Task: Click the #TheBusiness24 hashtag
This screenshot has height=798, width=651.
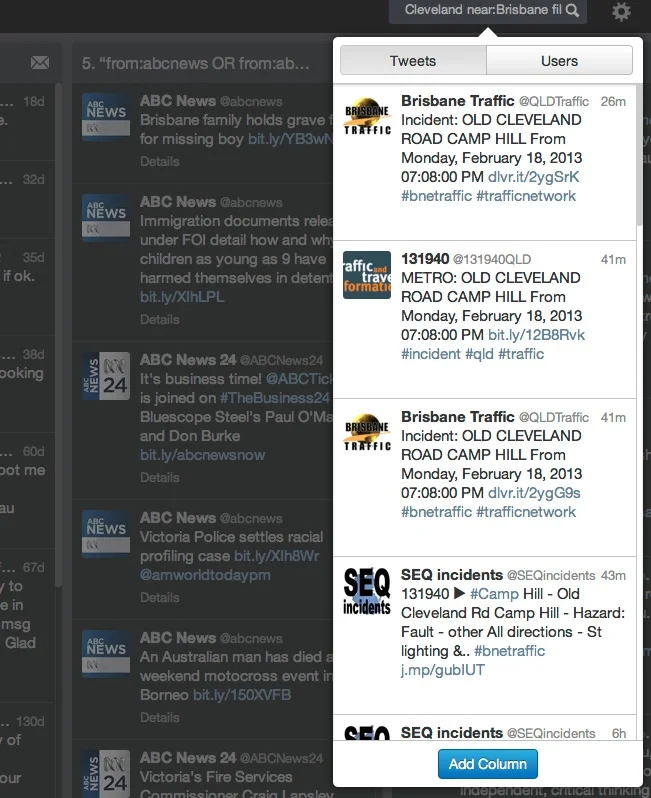Action: tap(275, 397)
